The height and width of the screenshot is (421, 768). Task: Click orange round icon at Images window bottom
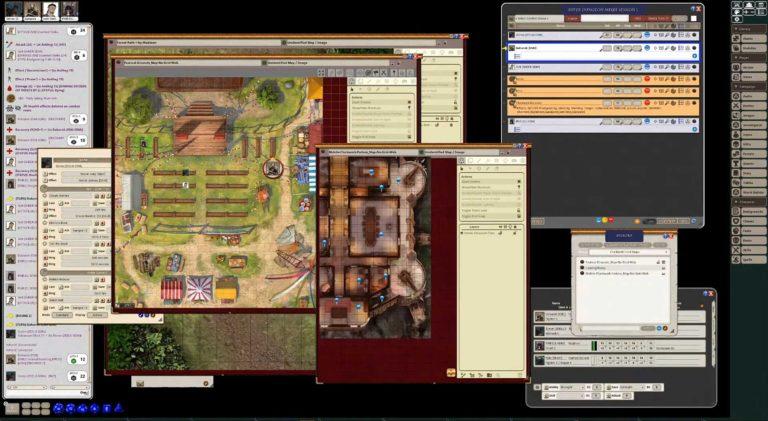(665, 328)
